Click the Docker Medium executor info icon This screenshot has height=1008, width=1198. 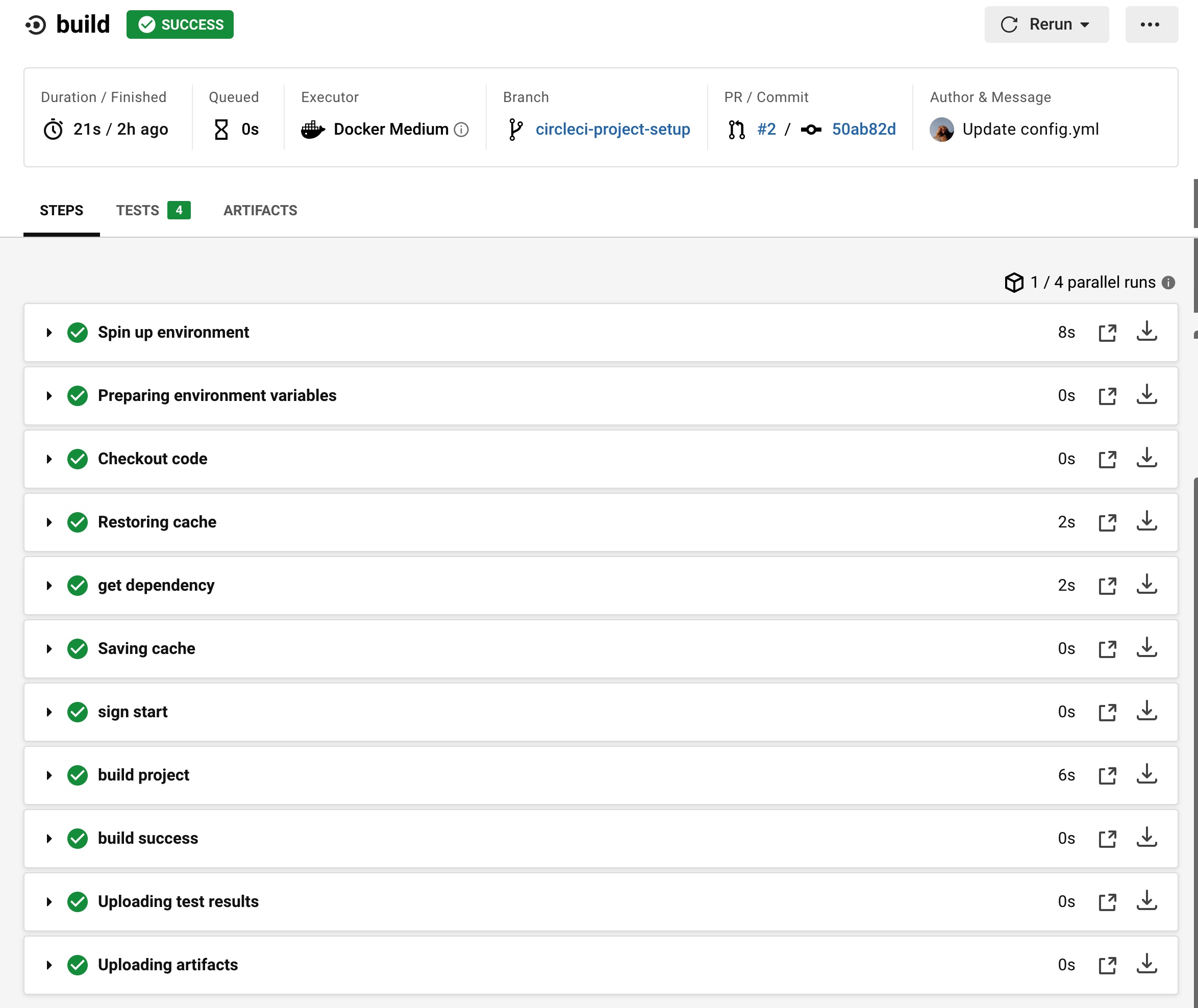tap(461, 130)
